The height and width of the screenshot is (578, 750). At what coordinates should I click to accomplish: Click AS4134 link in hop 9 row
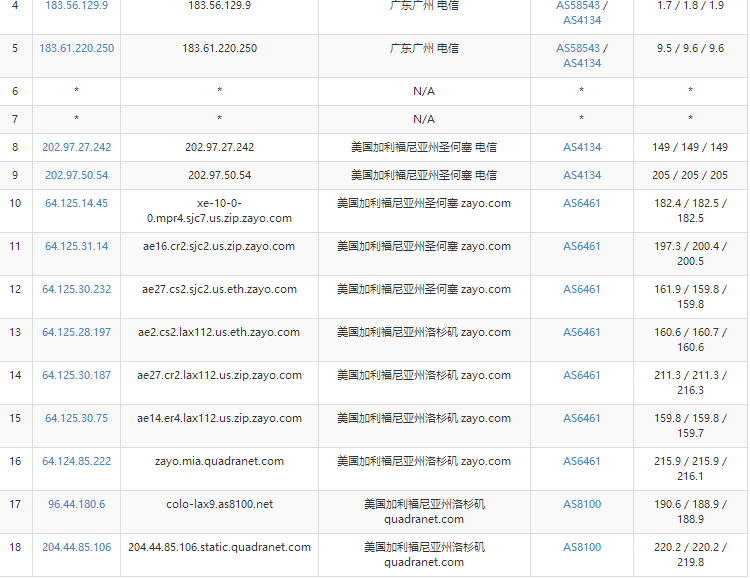pos(582,175)
